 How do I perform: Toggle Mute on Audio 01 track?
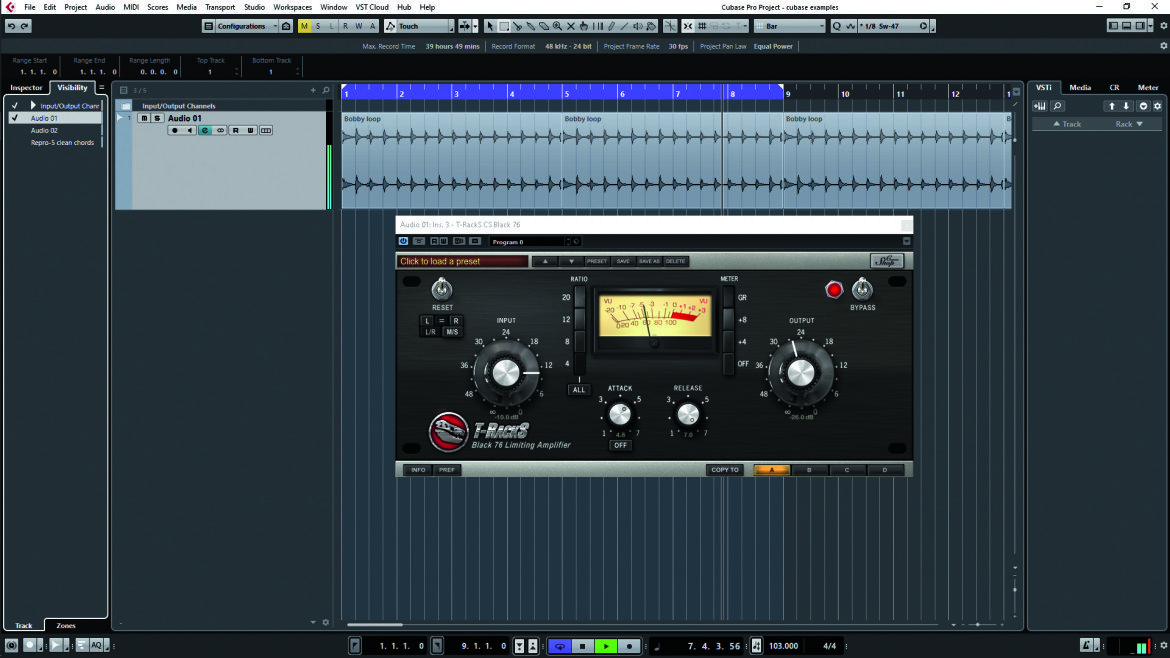[144, 118]
